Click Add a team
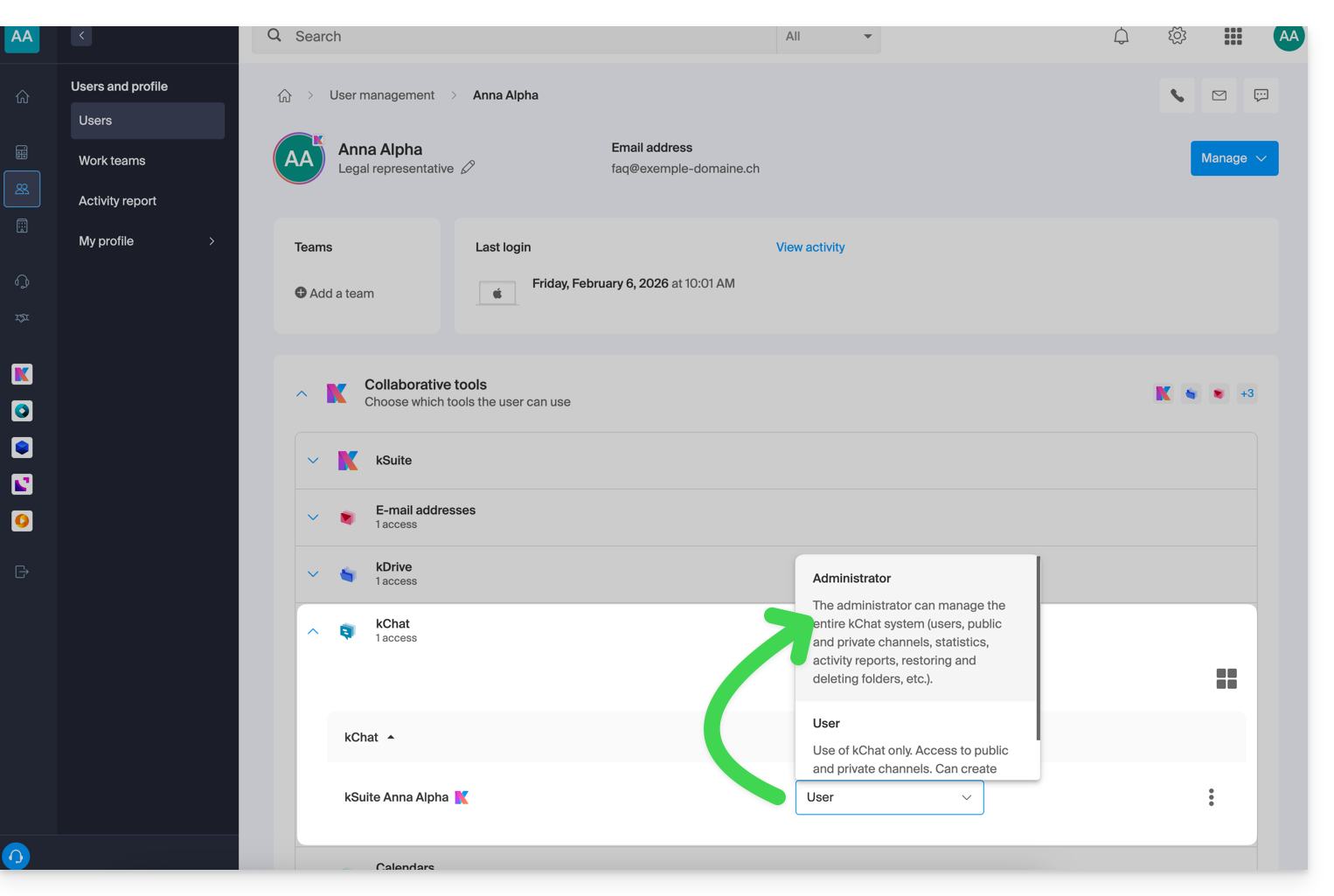 coord(335,294)
